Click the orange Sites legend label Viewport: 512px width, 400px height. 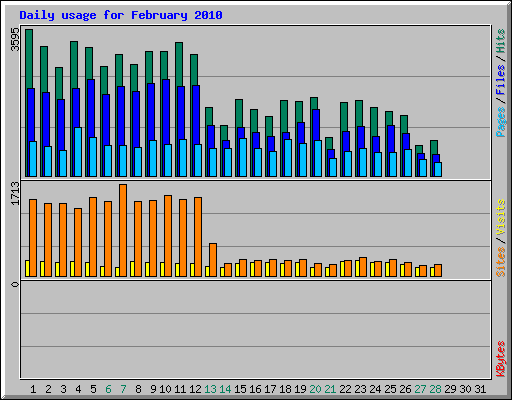click(x=500, y=262)
